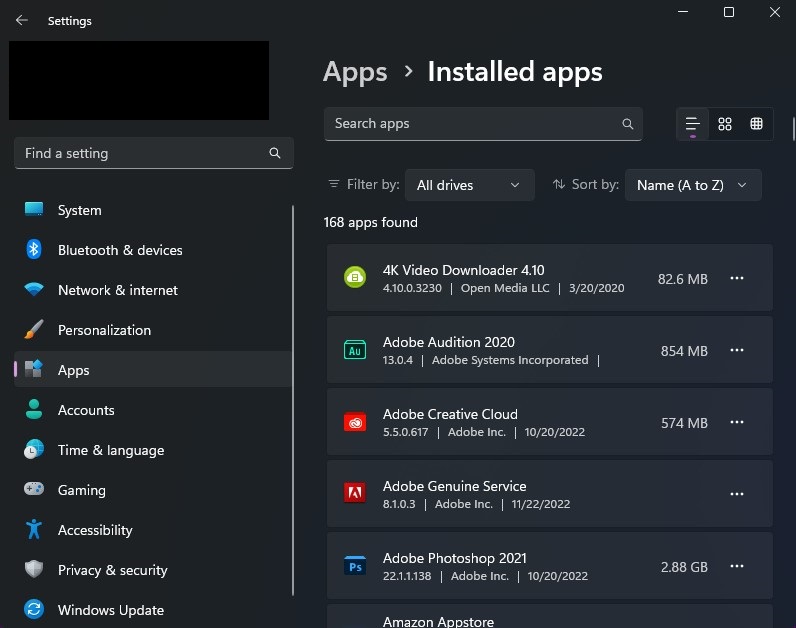Click the Time & language globe icon
The image size is (796, 628).
[34, 449]
